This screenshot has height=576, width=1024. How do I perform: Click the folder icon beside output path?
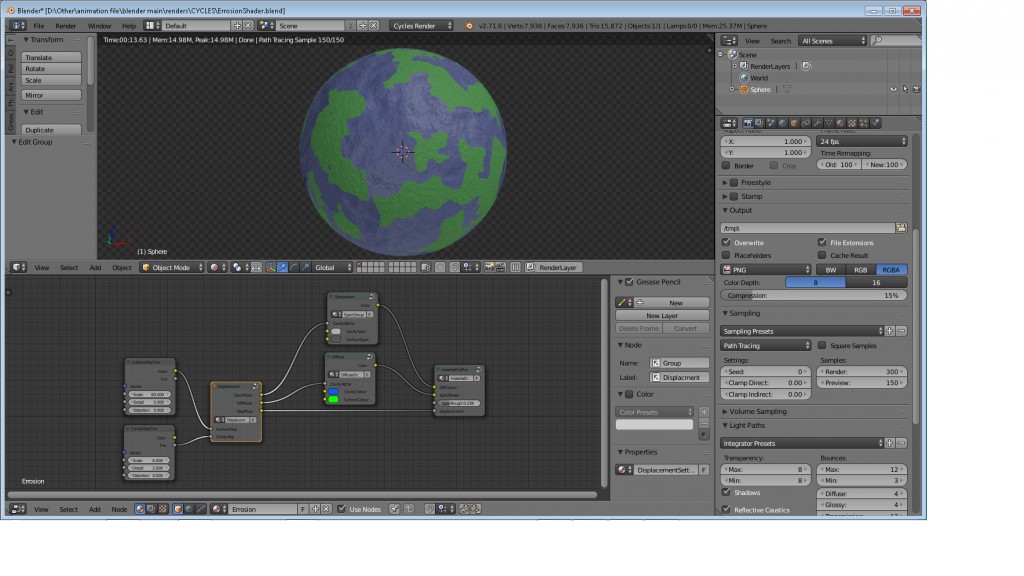click(901, 228)
